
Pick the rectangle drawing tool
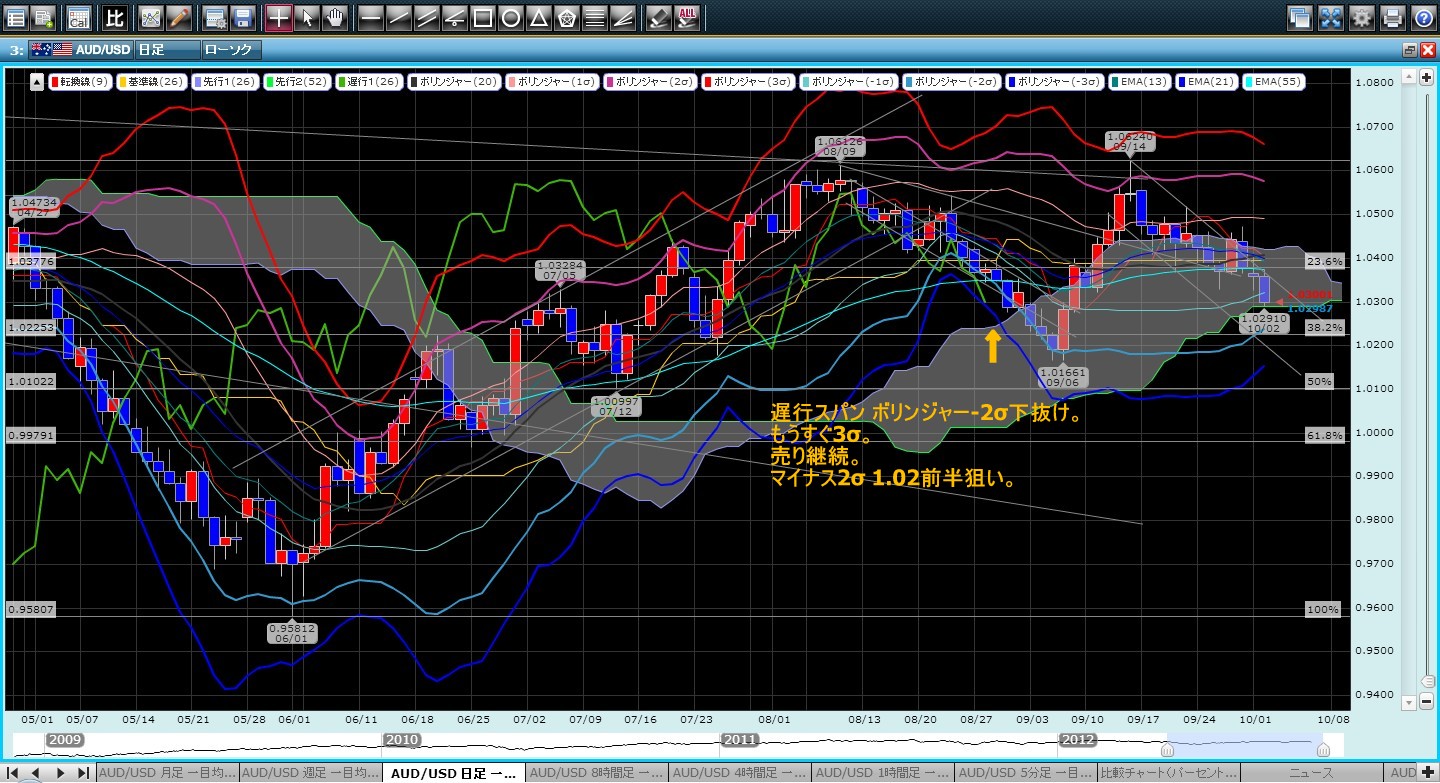pyautogui.click(x=482, y=17)
